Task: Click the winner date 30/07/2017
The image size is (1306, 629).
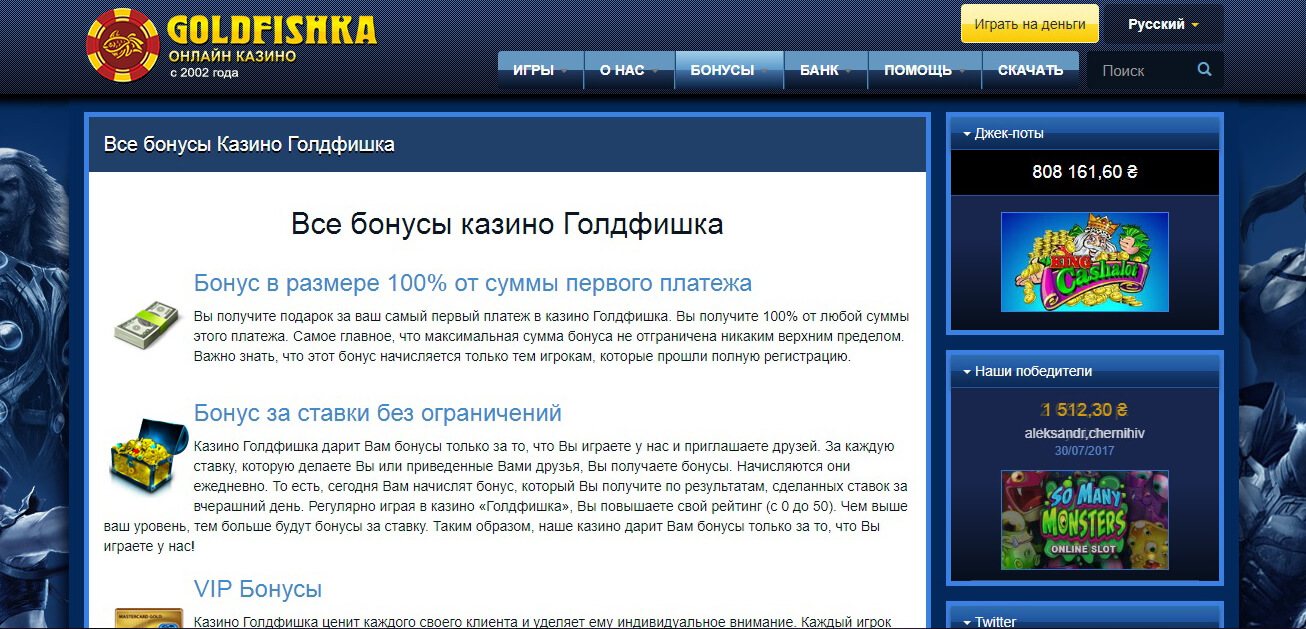Action: pos(1084,451)
